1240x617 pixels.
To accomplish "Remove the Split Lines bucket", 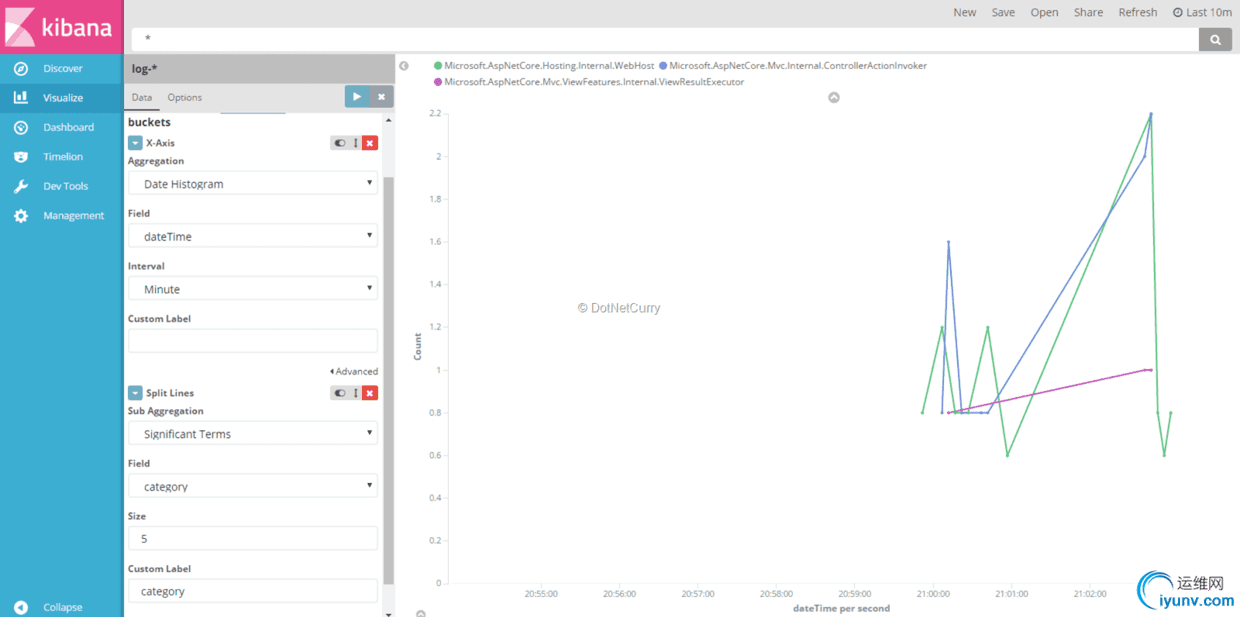I will coord(370,393).
